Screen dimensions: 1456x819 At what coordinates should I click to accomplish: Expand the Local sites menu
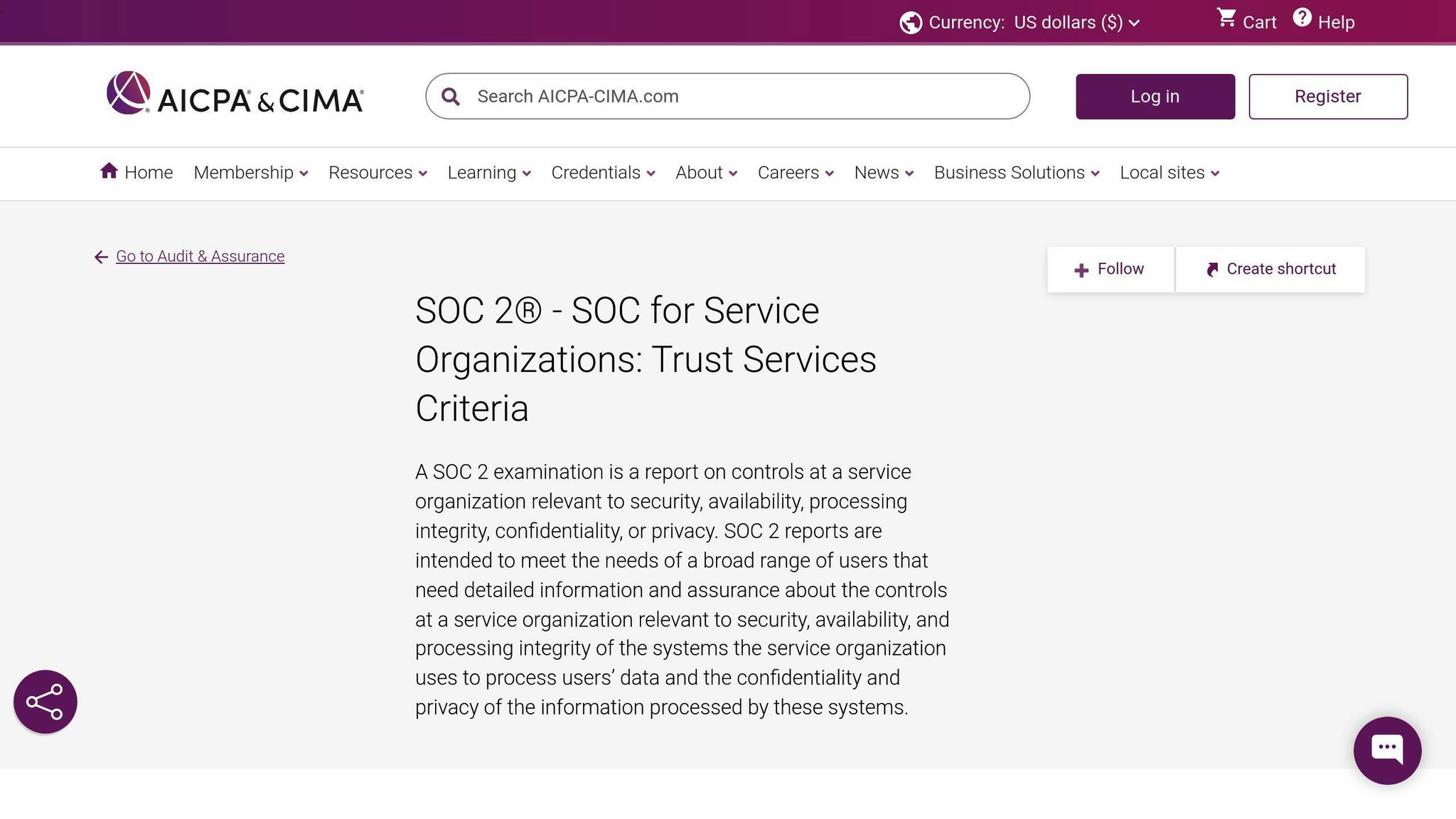point(1168,173)
